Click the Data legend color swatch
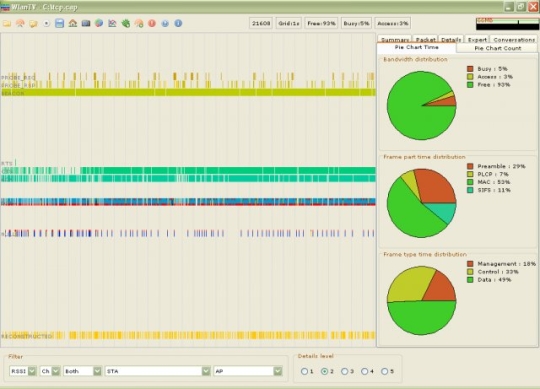Screen dimensions: 540x389 click(470, 280)
